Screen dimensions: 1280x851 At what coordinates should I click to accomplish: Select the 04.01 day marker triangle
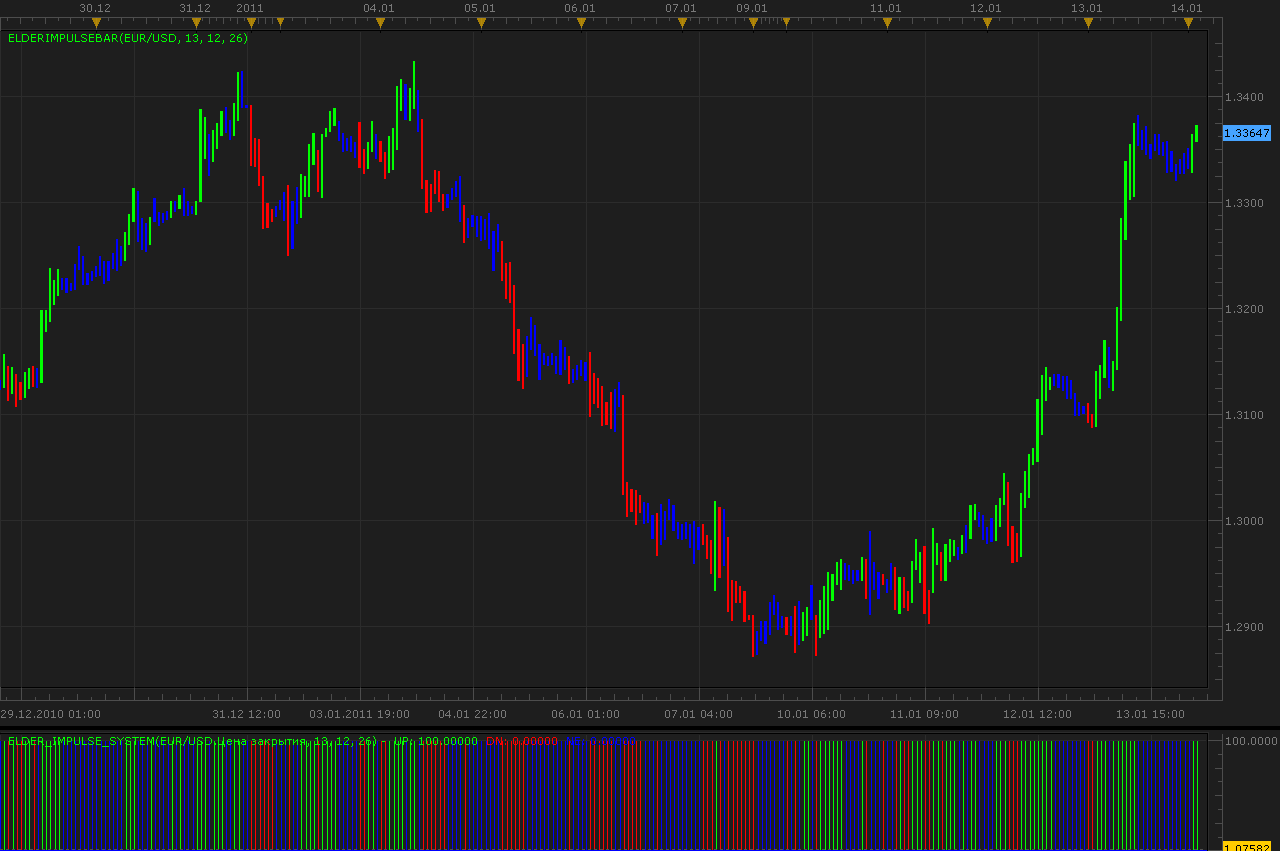click(380, 22)
